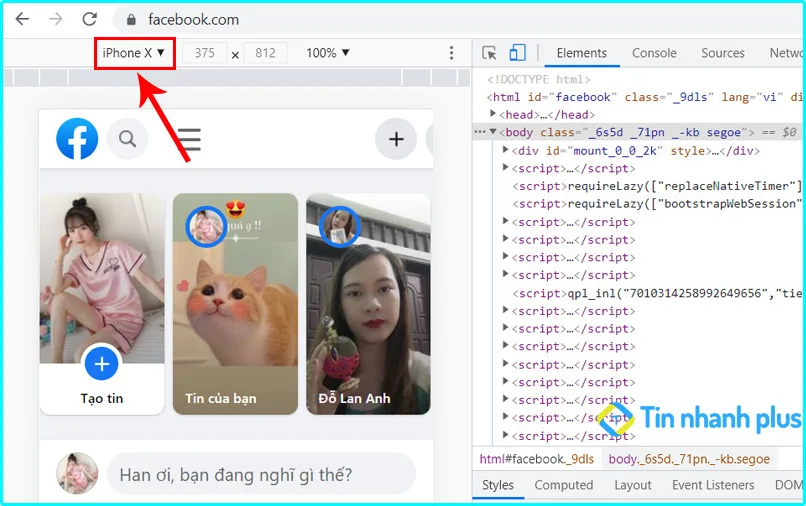This screenshot has width=806, height=506.
Task: Activate the inspect element picker icon
Action: (489, 53)
